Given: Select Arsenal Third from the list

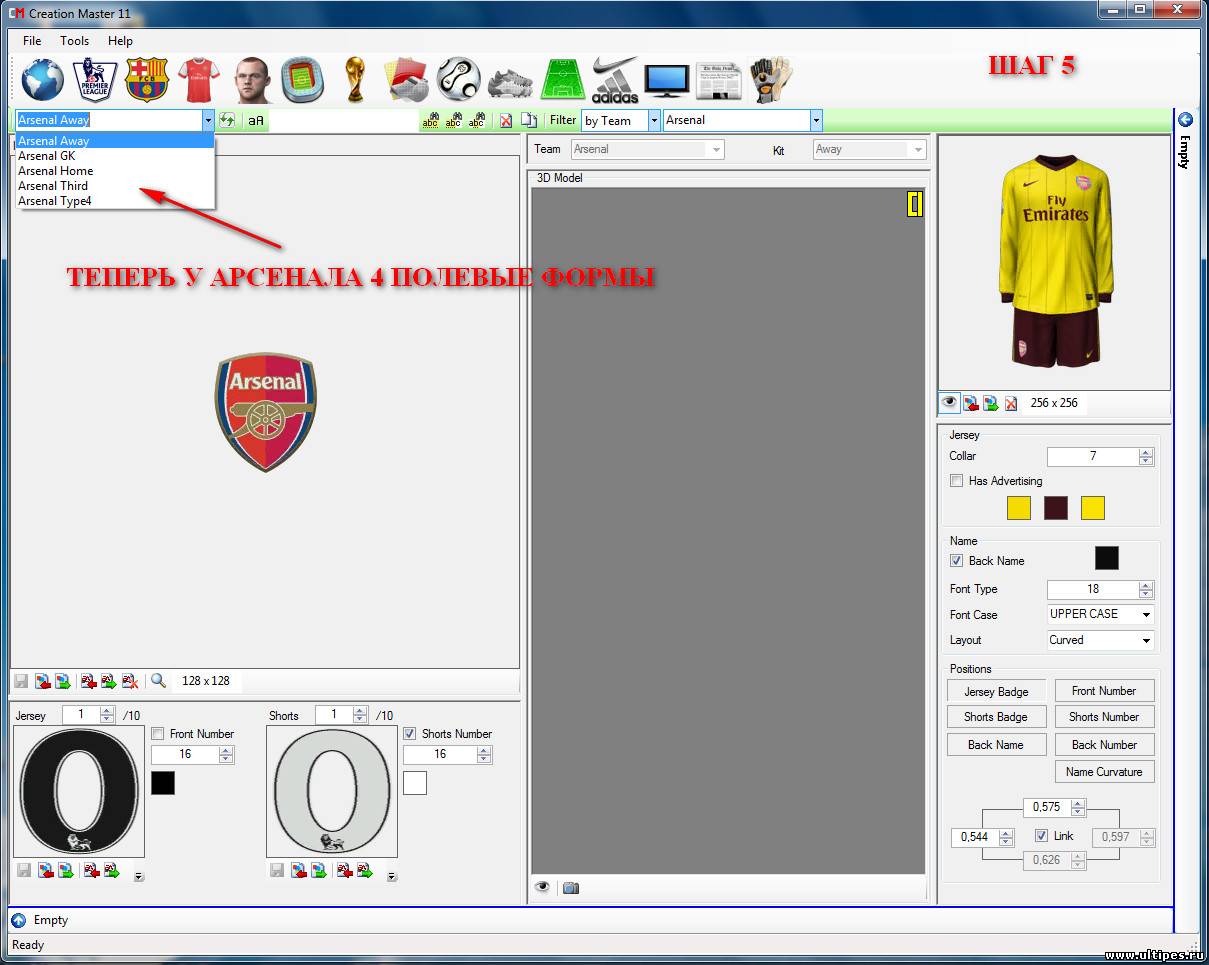Looking at the screenshot, I should (53, 186).
